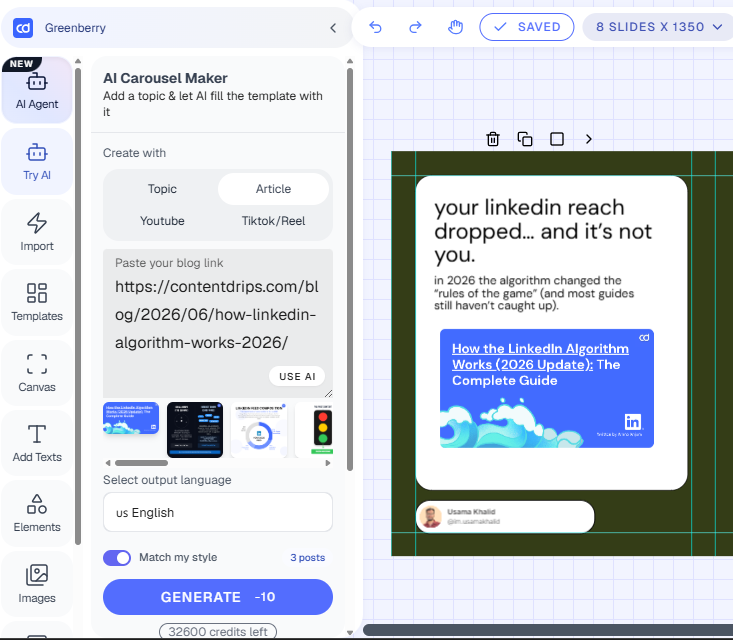Image resolution: width=733 pixels, height=640 pixels.
Task: Delete the slide with the trash icon
Action: (493, 139)
